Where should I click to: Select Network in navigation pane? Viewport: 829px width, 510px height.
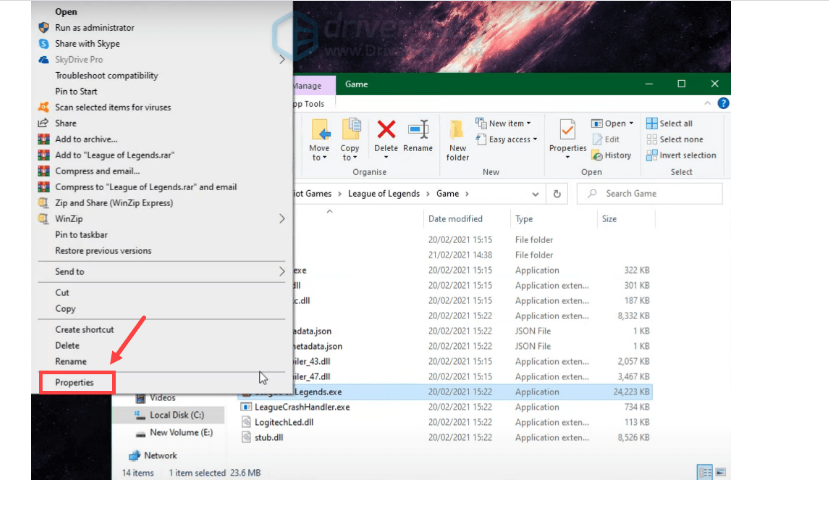(x=160, y=456)
